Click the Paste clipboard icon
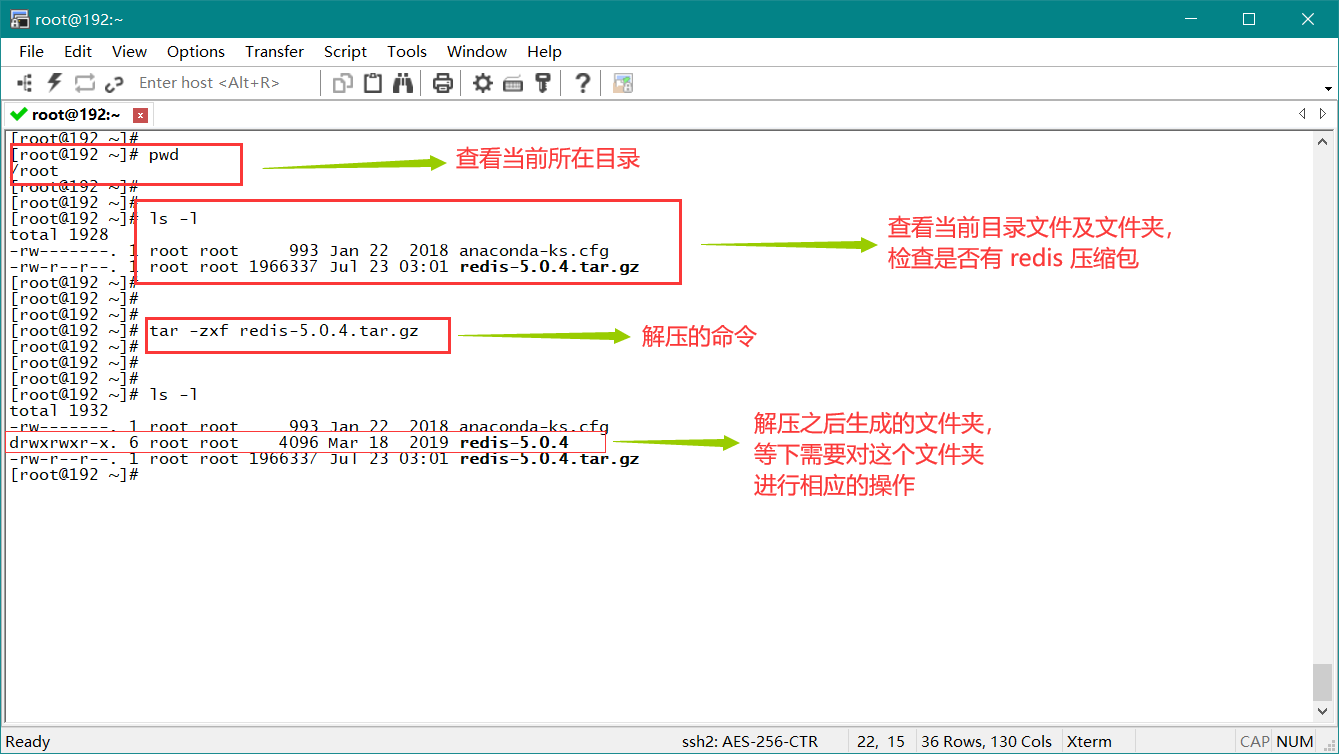This screenshot has width=1339, height=754. pyautogui.click(x=373, y=83)
